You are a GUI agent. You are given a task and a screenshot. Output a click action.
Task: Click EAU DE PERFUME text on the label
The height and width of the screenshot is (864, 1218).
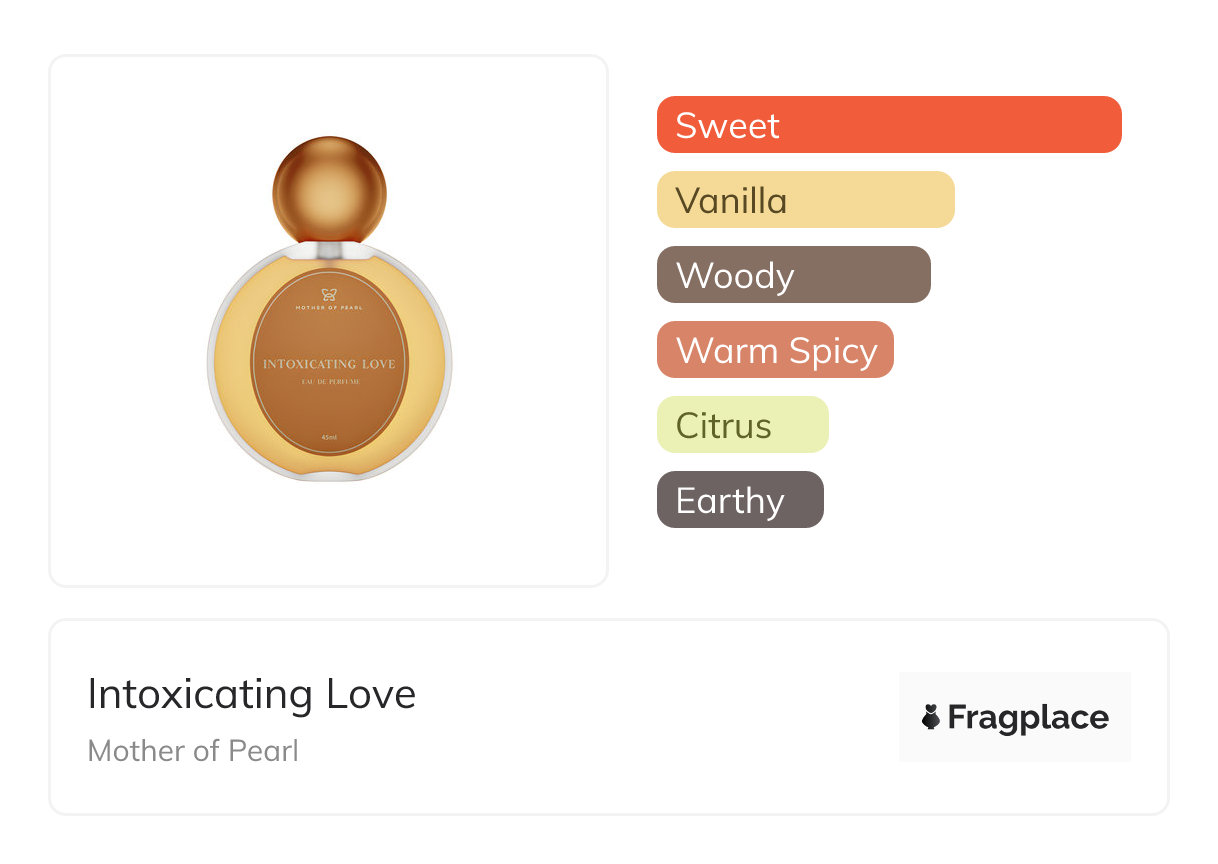coord(329,383)
